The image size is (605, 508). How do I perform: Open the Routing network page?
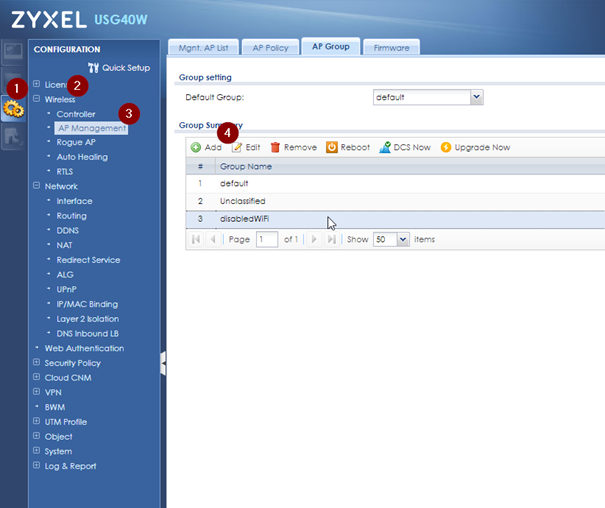(71, 215)
